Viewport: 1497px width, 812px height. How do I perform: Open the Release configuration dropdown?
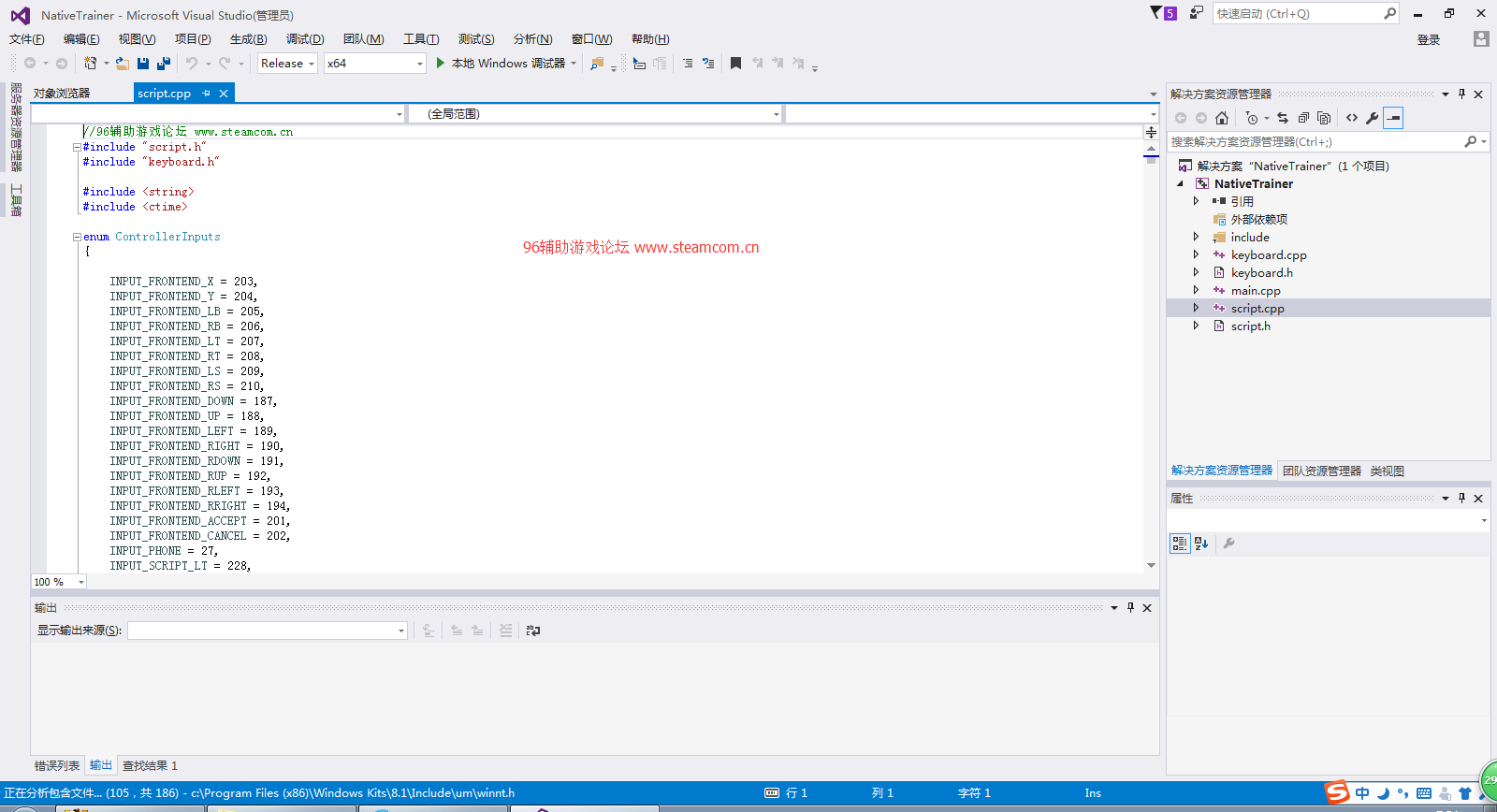click(287, 64)
